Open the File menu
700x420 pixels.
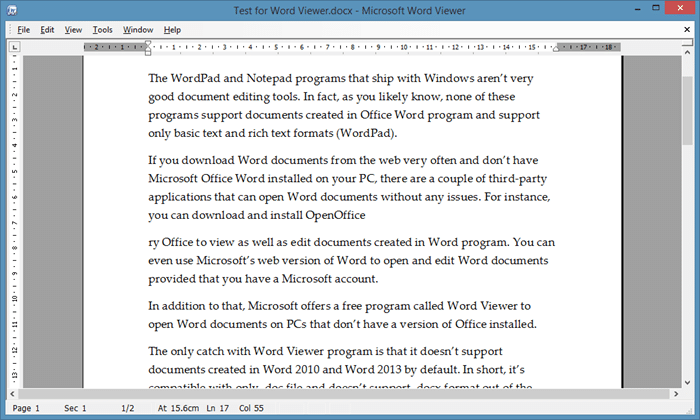coord(24,30)
